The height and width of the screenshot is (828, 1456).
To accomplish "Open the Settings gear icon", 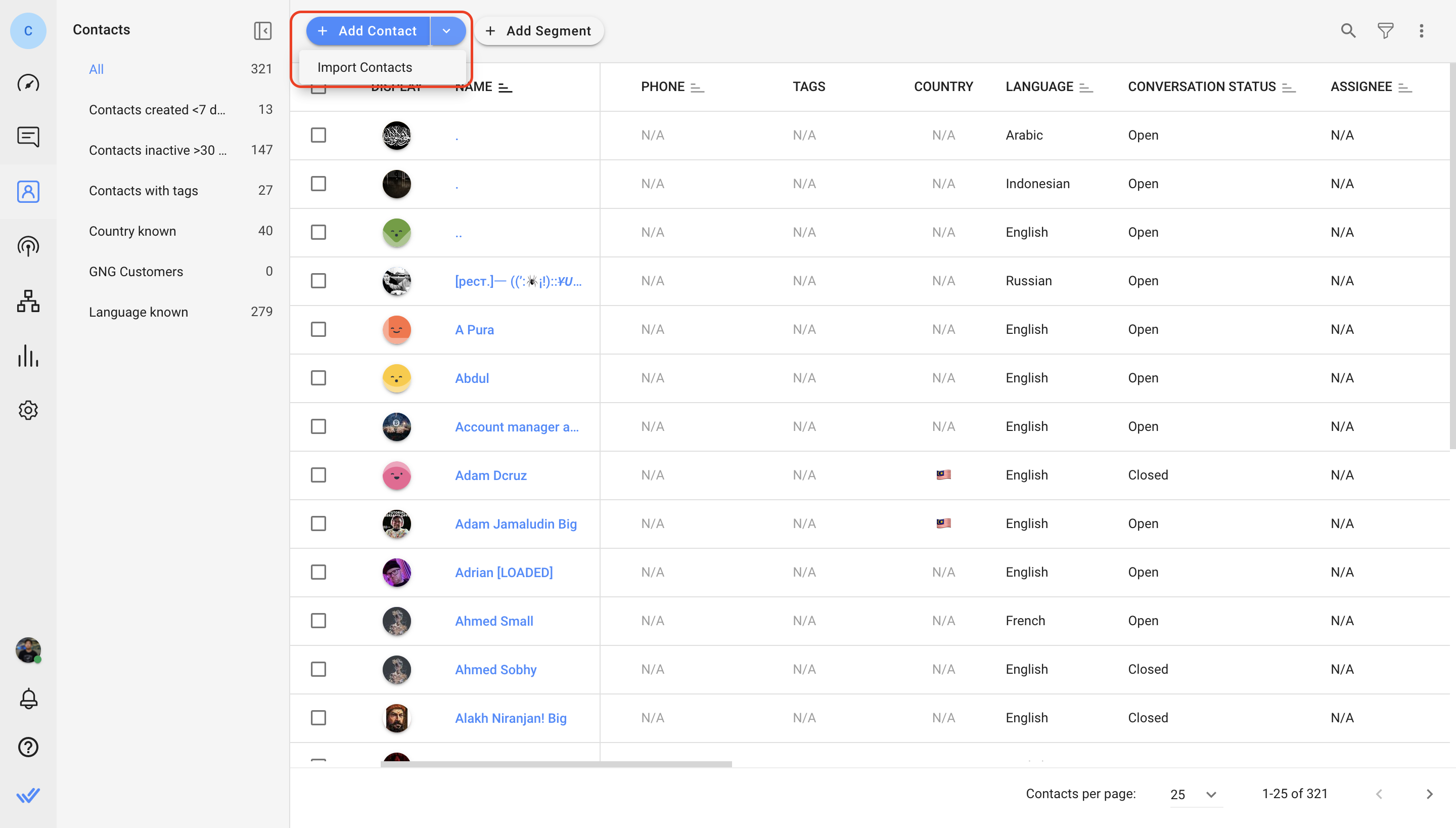I will [x=28, y=410].
